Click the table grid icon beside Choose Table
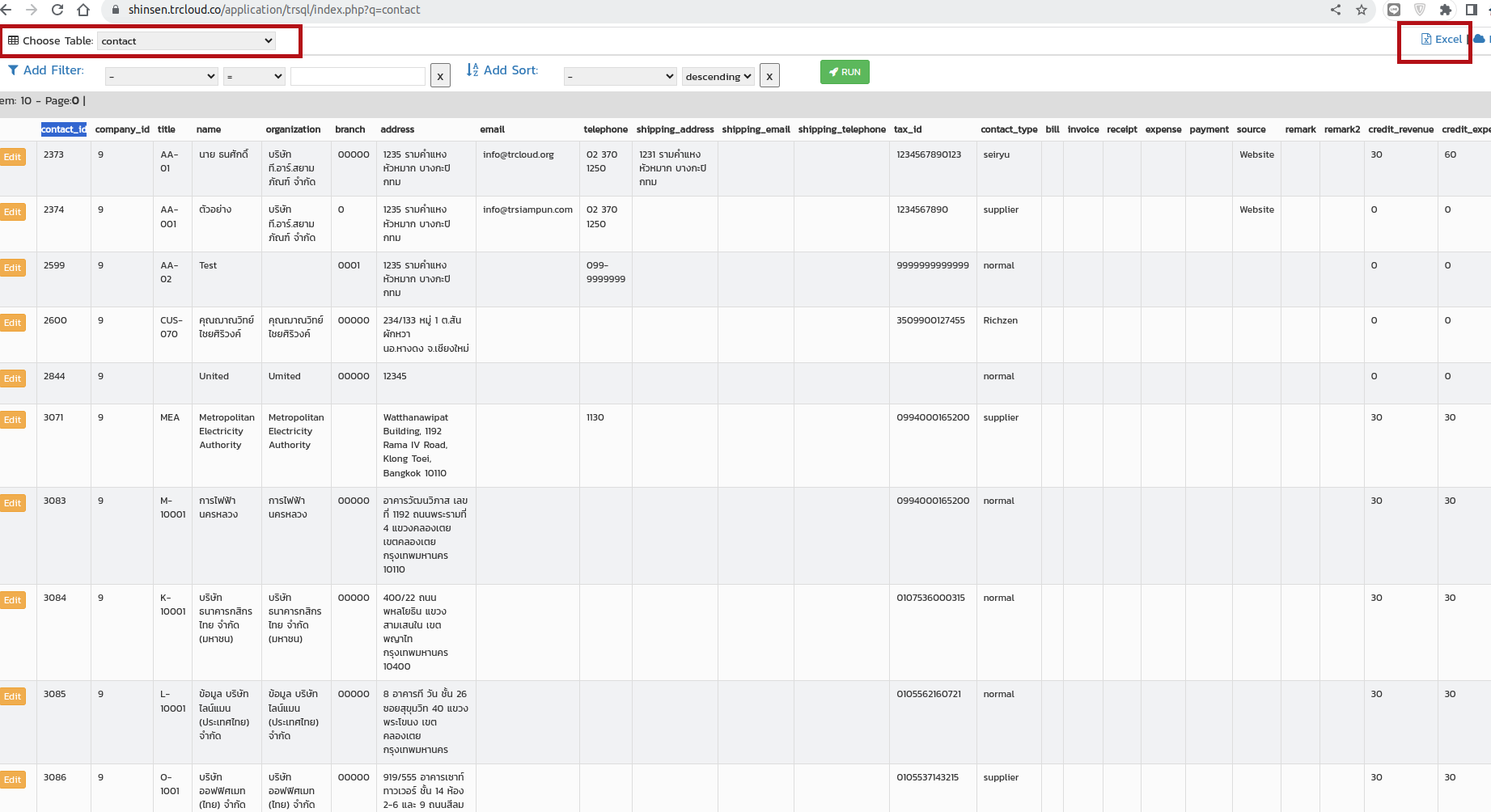The image size is (1491, 812). click(x=13, y=40)
